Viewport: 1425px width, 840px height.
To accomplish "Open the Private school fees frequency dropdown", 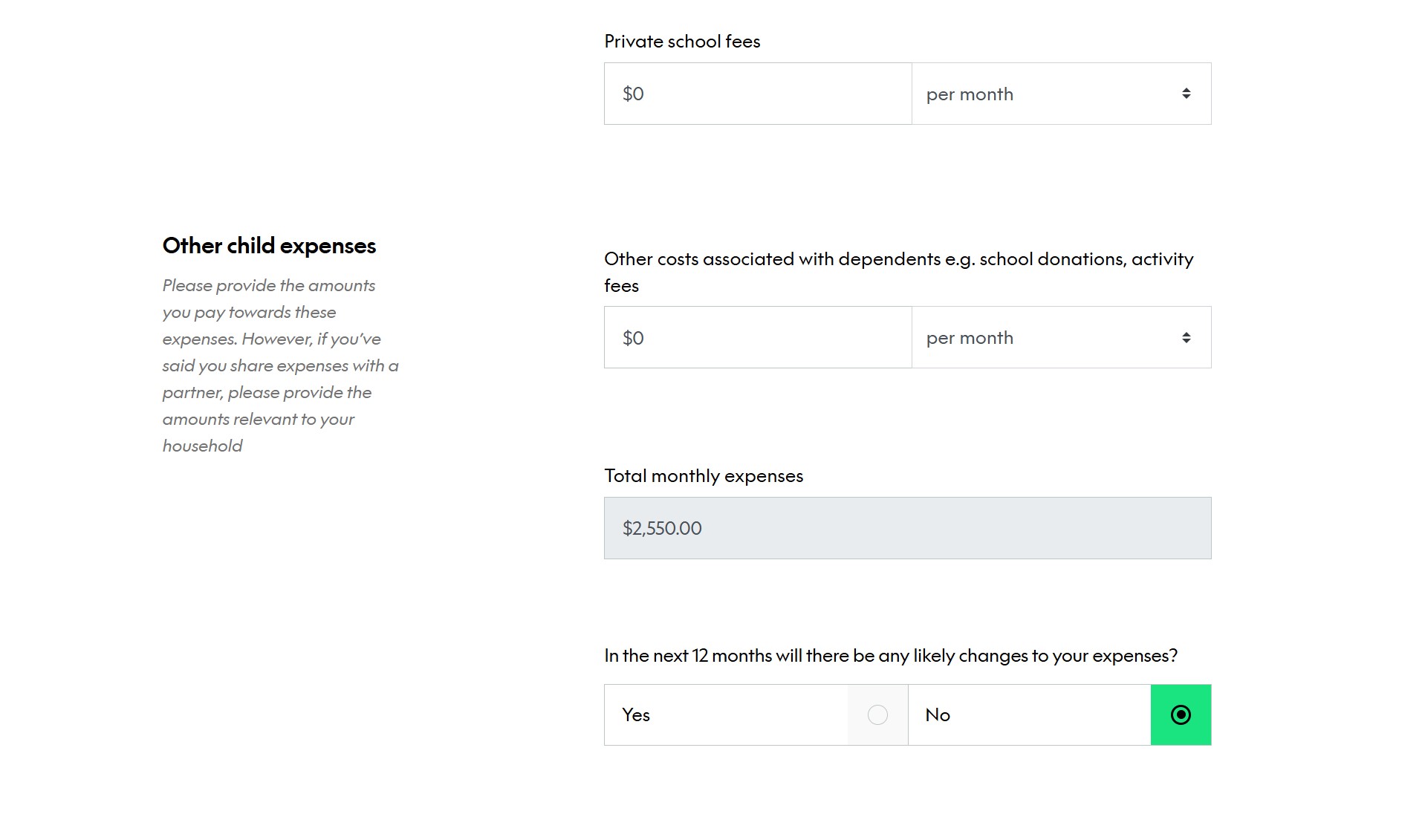I will tap(1061, 94).
